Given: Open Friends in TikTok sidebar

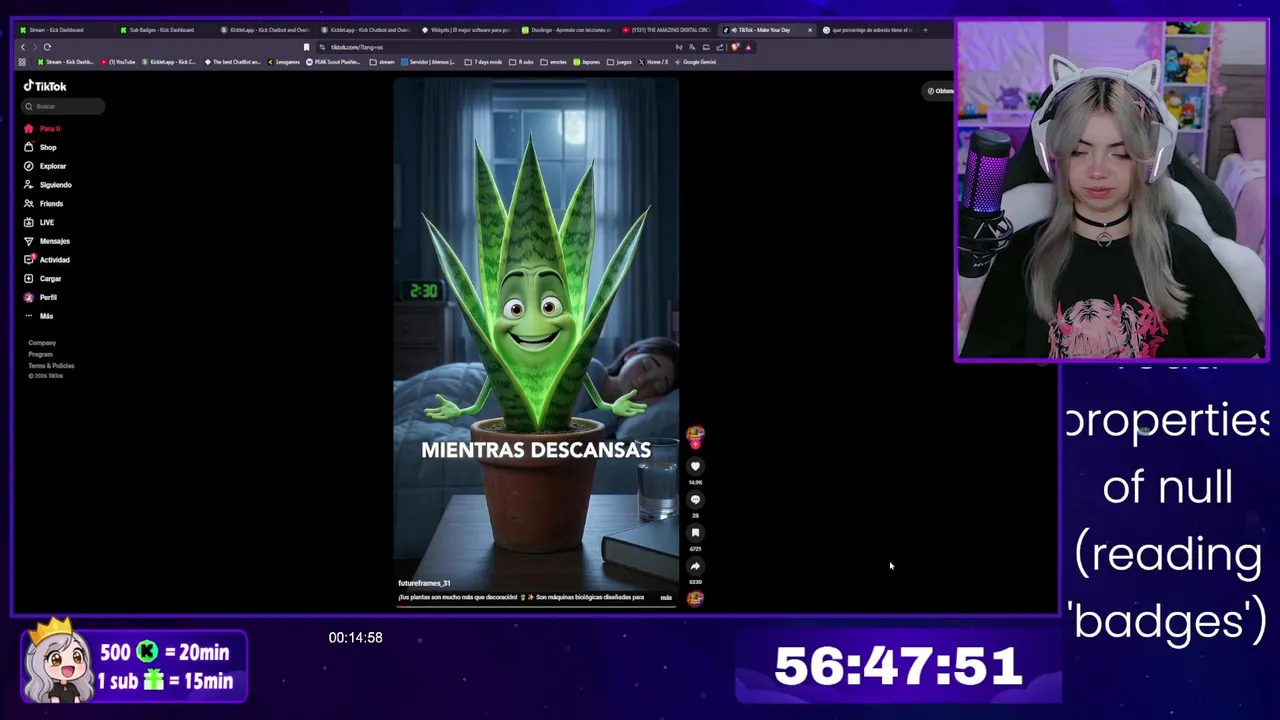Looking at the screenshot, I should click(x=44, y=204).
